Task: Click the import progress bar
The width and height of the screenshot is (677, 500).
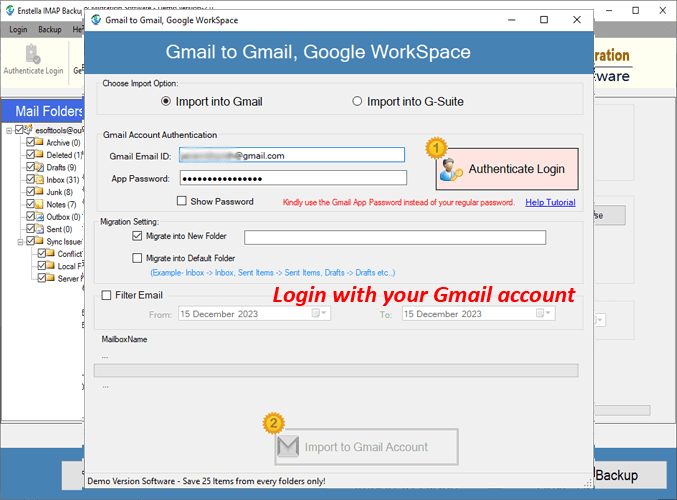Action: pyautogui.click(x=336, y=370)
